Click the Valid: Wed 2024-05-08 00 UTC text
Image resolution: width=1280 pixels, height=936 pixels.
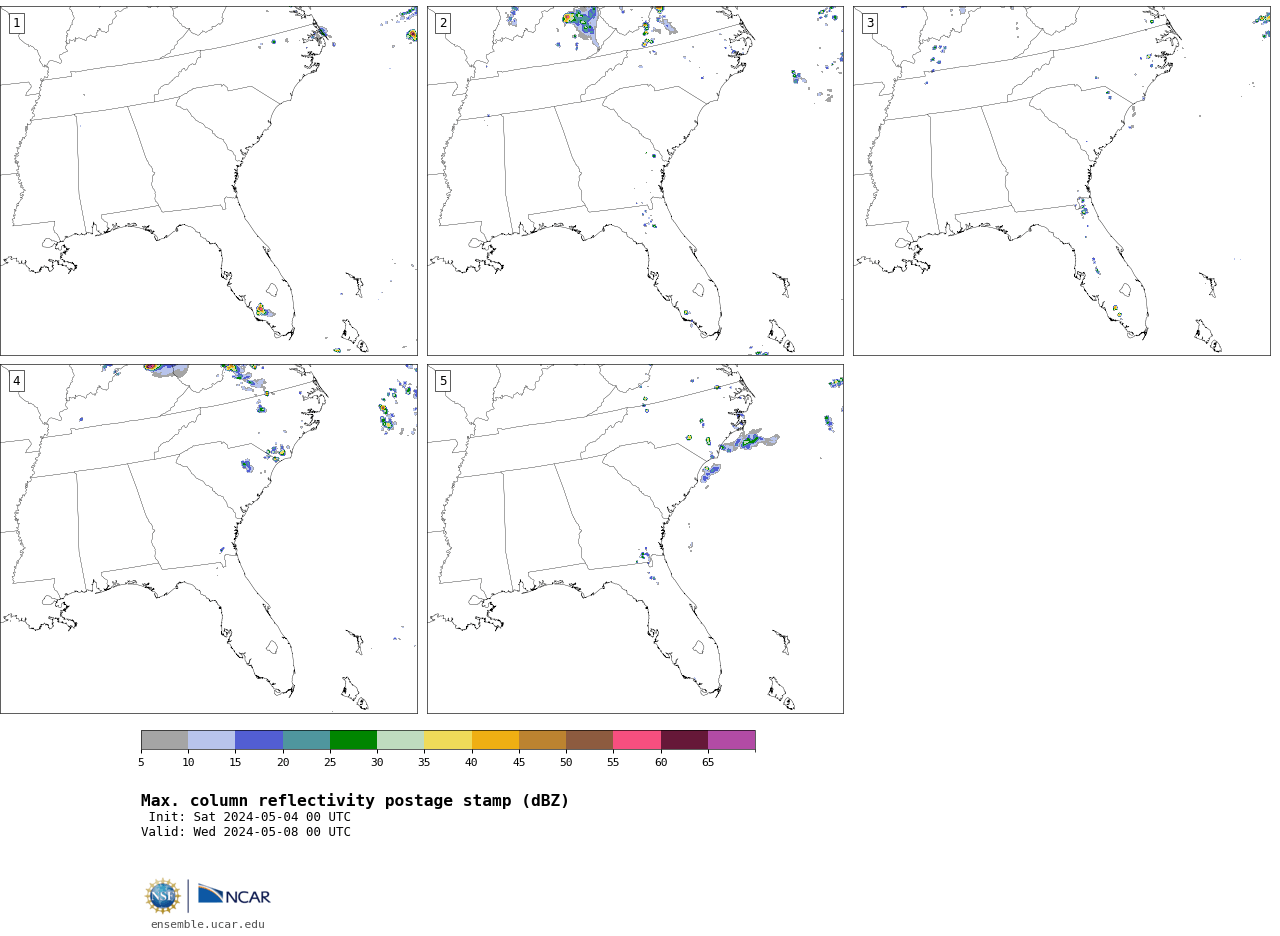tap(246, 832)
